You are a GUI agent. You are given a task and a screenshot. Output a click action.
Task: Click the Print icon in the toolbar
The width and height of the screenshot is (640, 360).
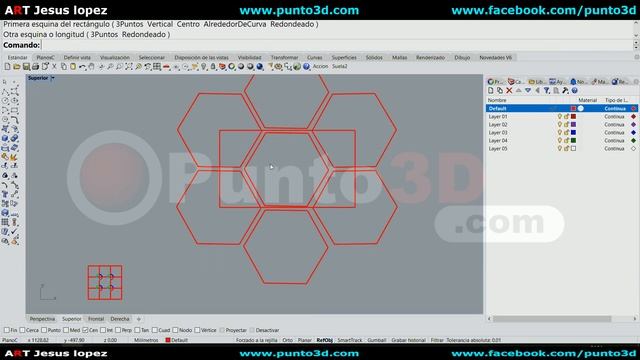point(35,67)
